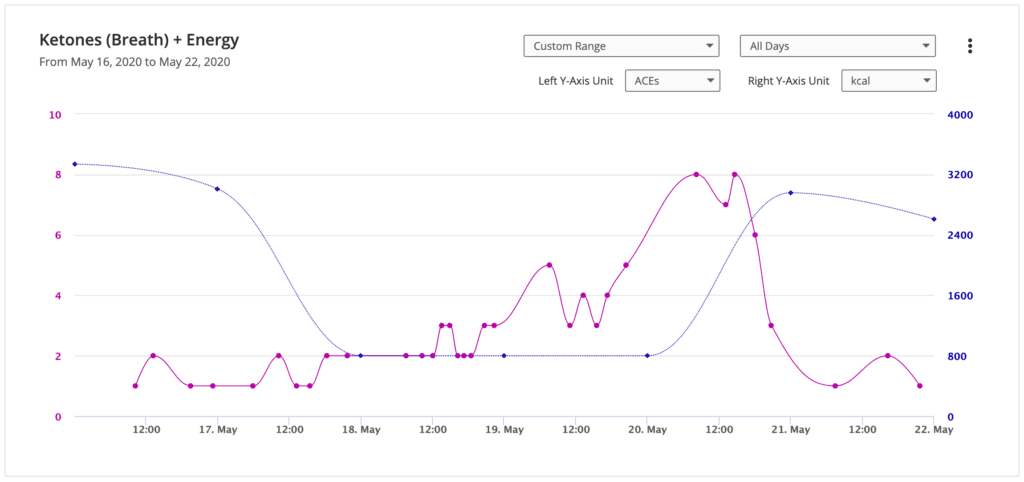Click the blue energy point at 17. May
Screen dimensions: 1024x482
pos(217,189)
